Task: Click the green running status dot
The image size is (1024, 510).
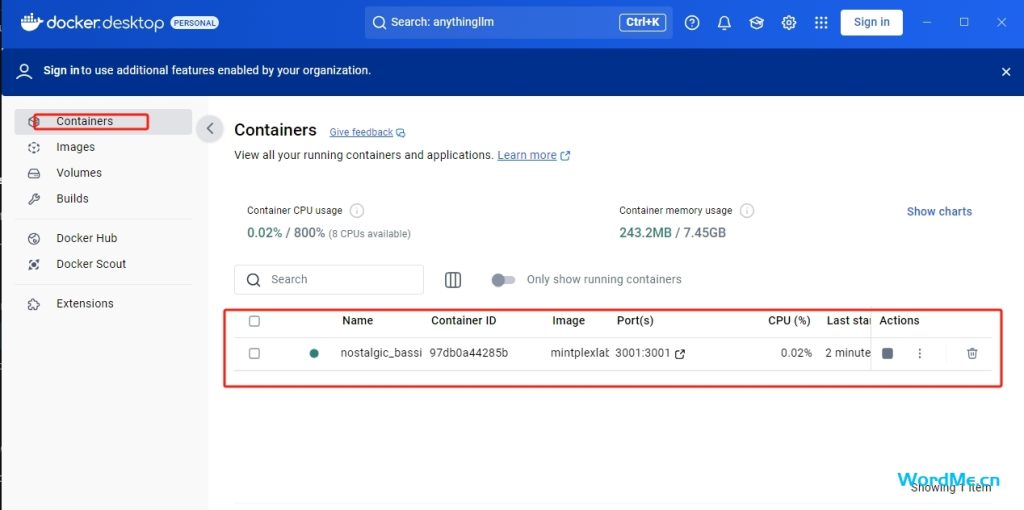Action: pyautogui.click(x=314, y=353)
